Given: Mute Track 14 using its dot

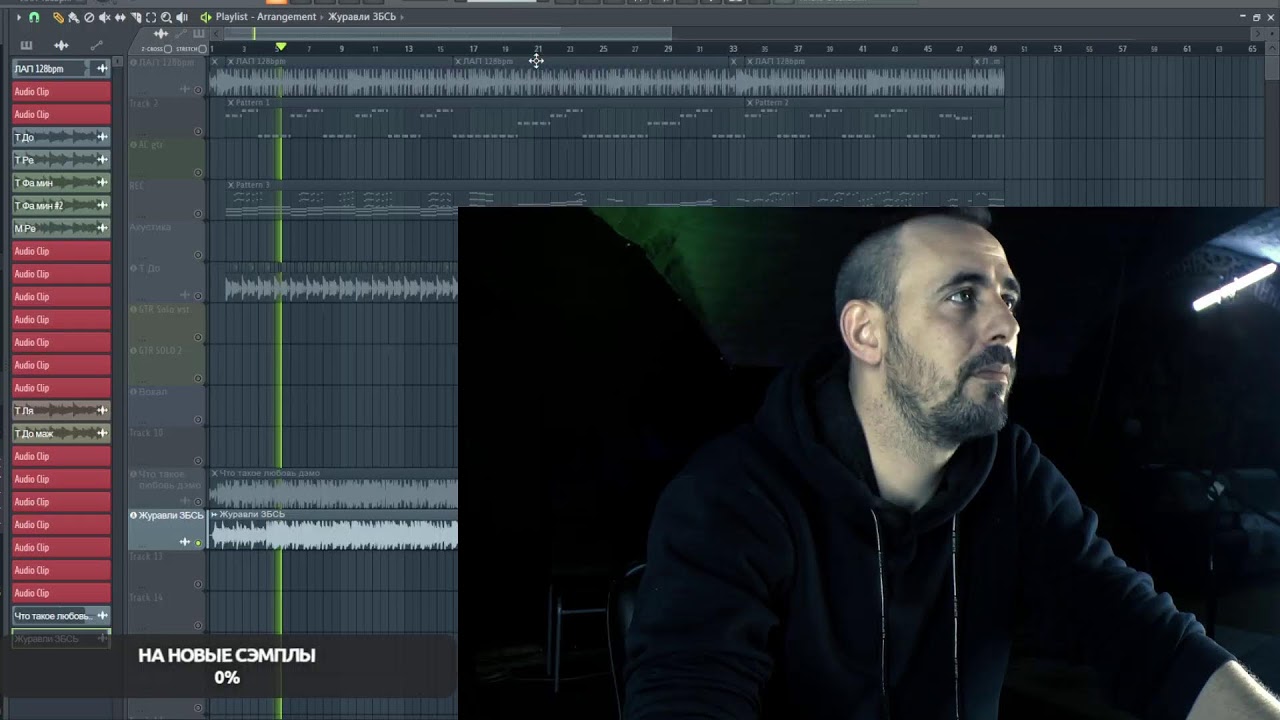Looking at the screenshot, I should (x=198, y=625).
